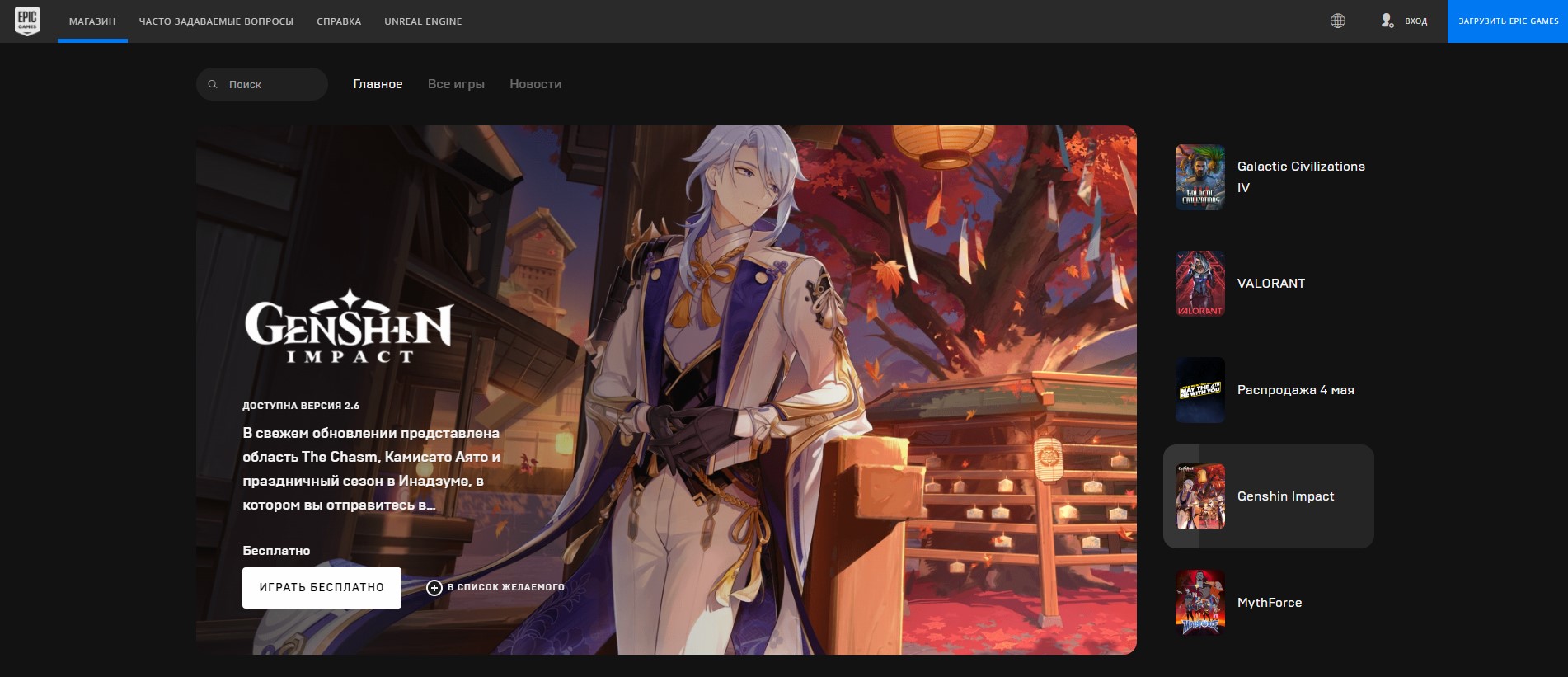
Task: Select the Главное tab
Action: click(x=378, y=84)
